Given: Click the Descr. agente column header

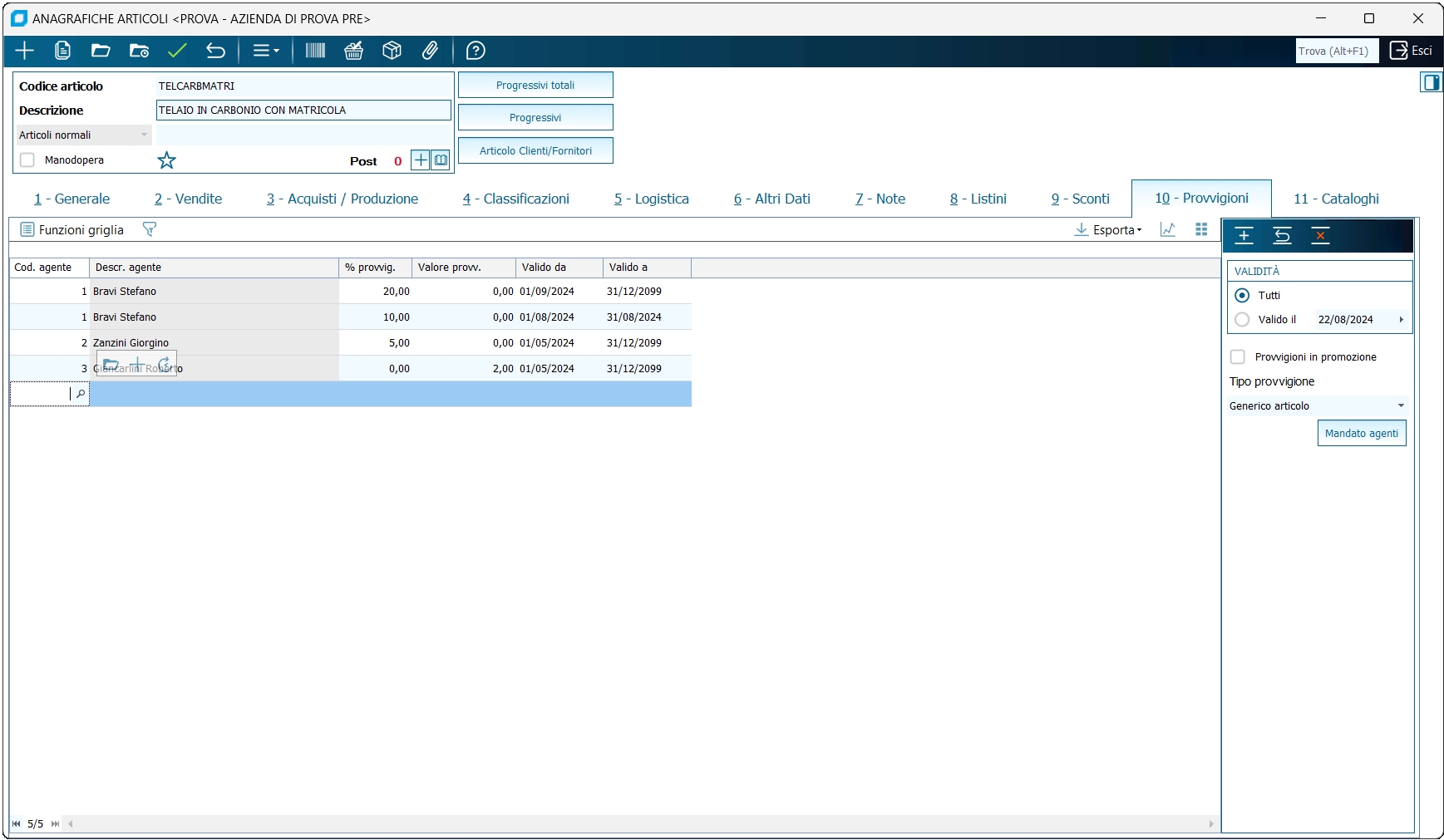Looking at the screenshot, I should 214,268.
